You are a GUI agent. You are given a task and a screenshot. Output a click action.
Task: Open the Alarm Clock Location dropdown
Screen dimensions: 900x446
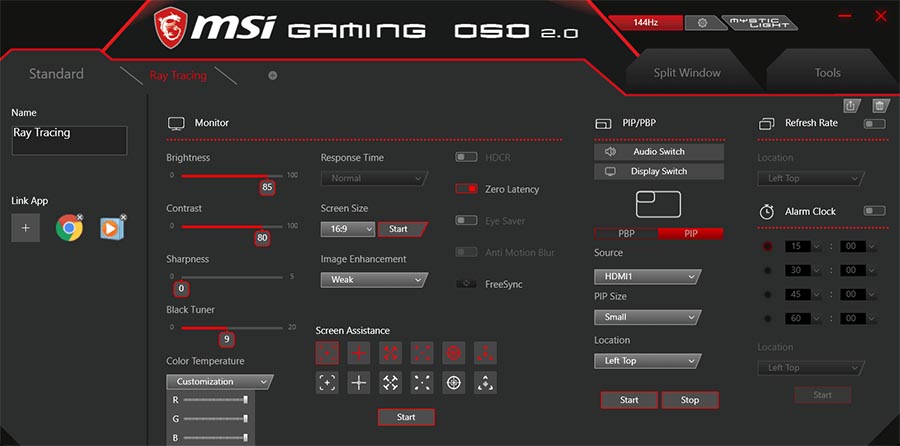point(811,368)
